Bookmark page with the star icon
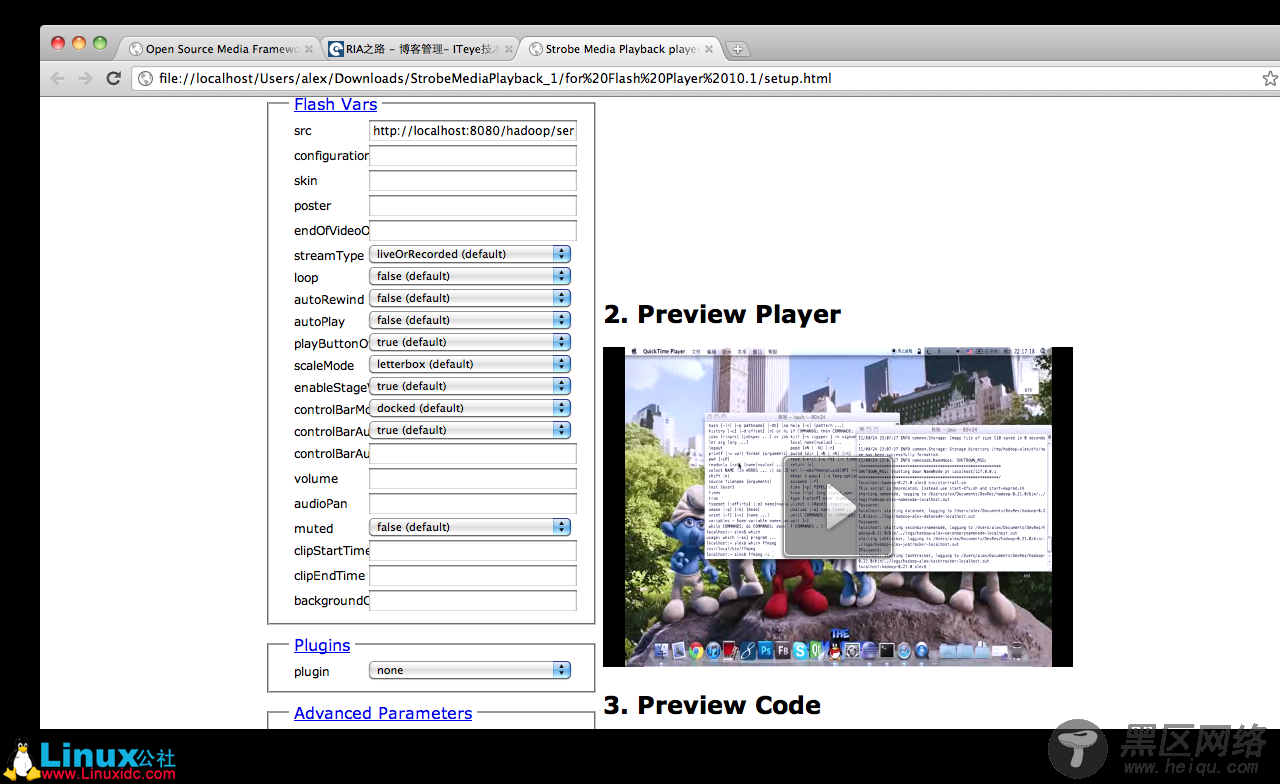Image resolution: width=1280 pixels, height=784 pixels. click(1269, 78)
